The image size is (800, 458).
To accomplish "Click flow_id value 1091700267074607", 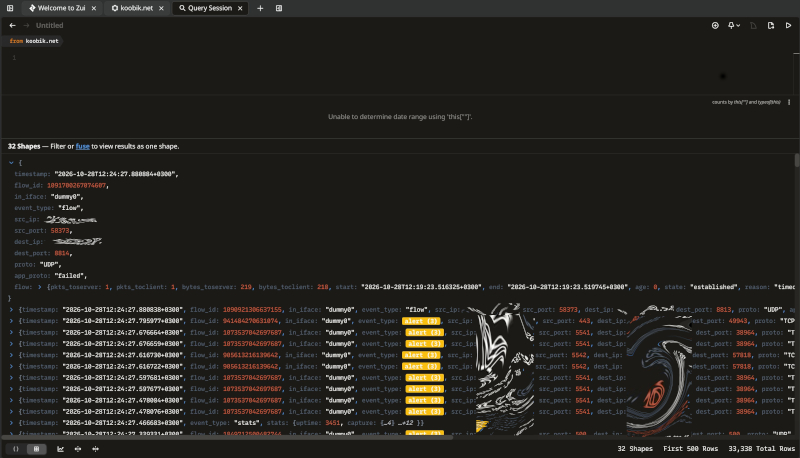I will click(x=77, y=186).
